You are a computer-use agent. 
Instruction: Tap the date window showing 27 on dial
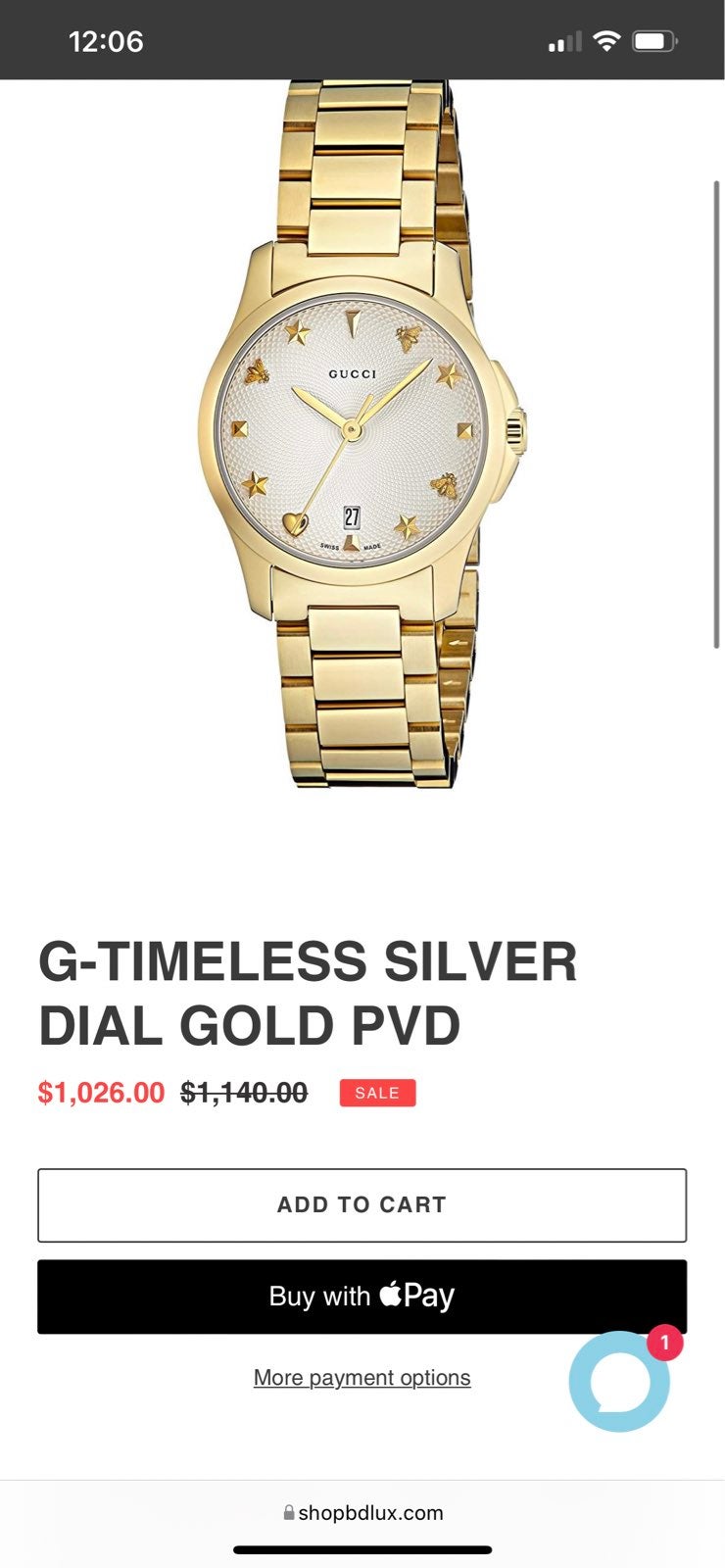352,517
